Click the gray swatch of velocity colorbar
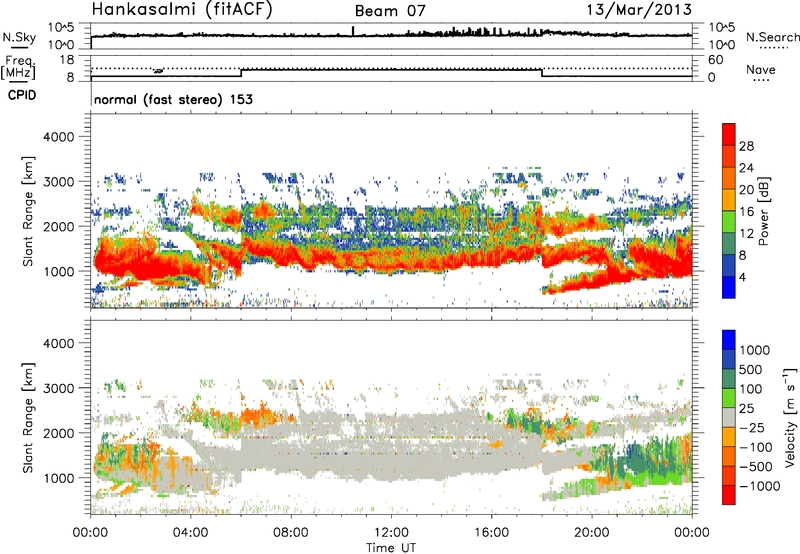Screen dimensions: 800x554 pos(729,417)
